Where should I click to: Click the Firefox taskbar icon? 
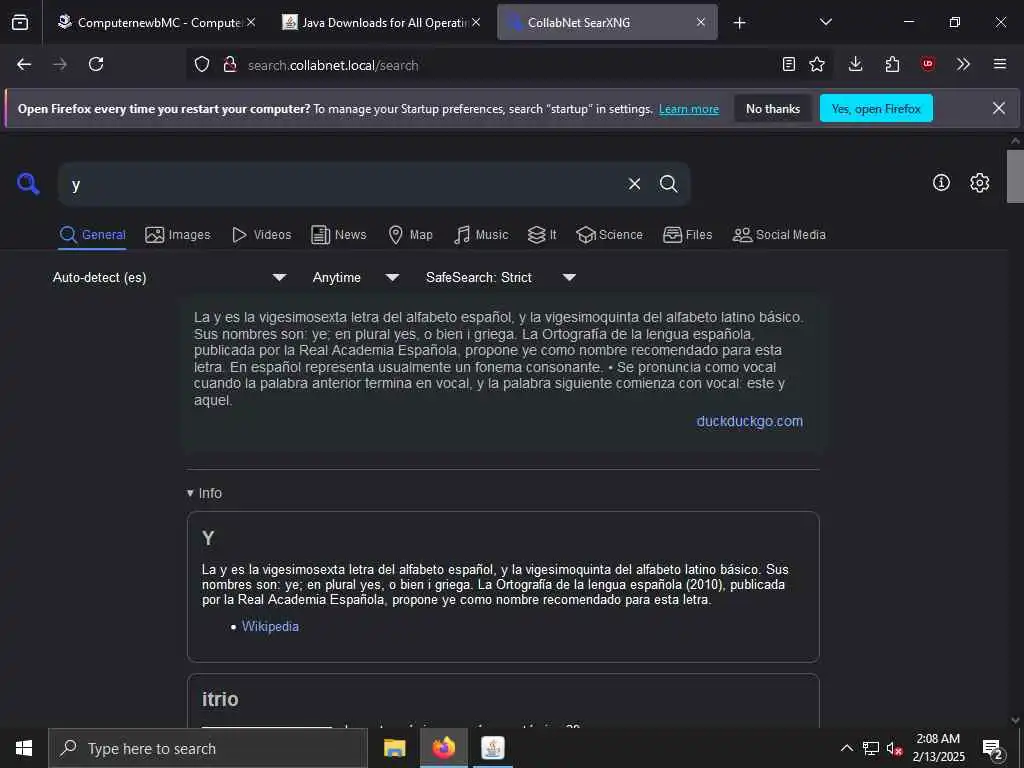click(x=443, y=748)
